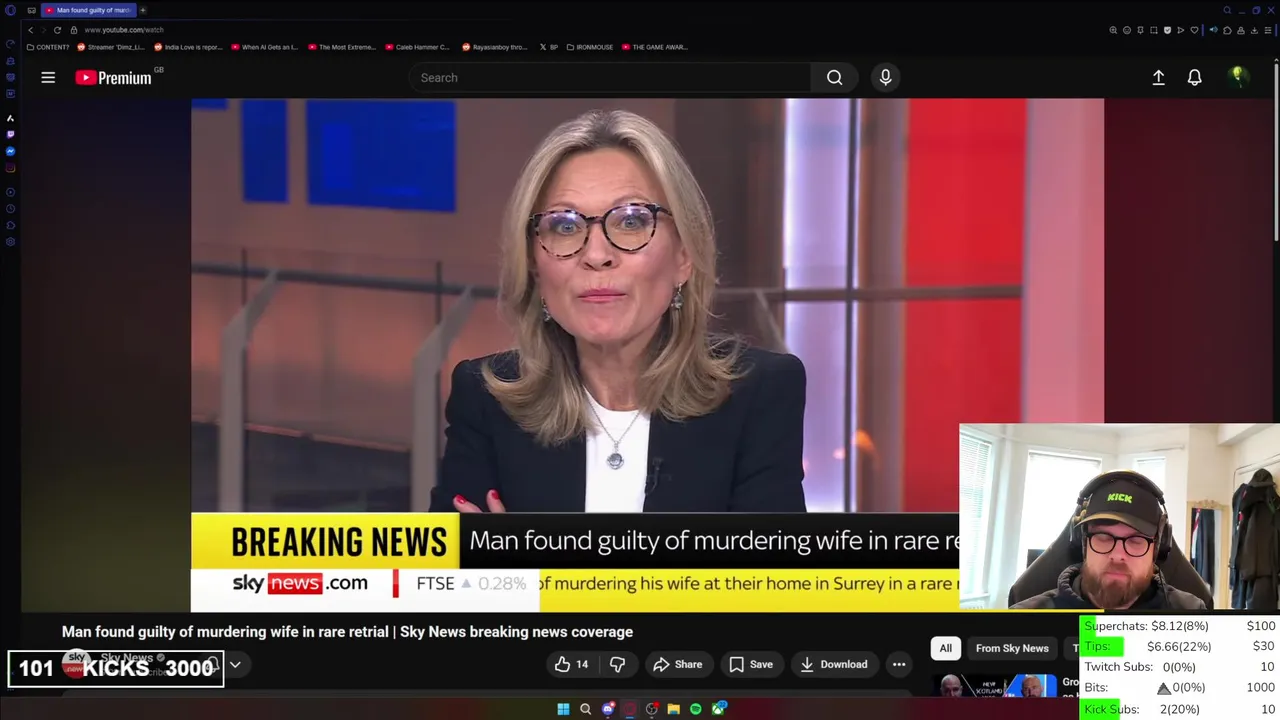The image size is (1280, 720).
Task: Open browser profile person icon
Action: point(1241,30)
